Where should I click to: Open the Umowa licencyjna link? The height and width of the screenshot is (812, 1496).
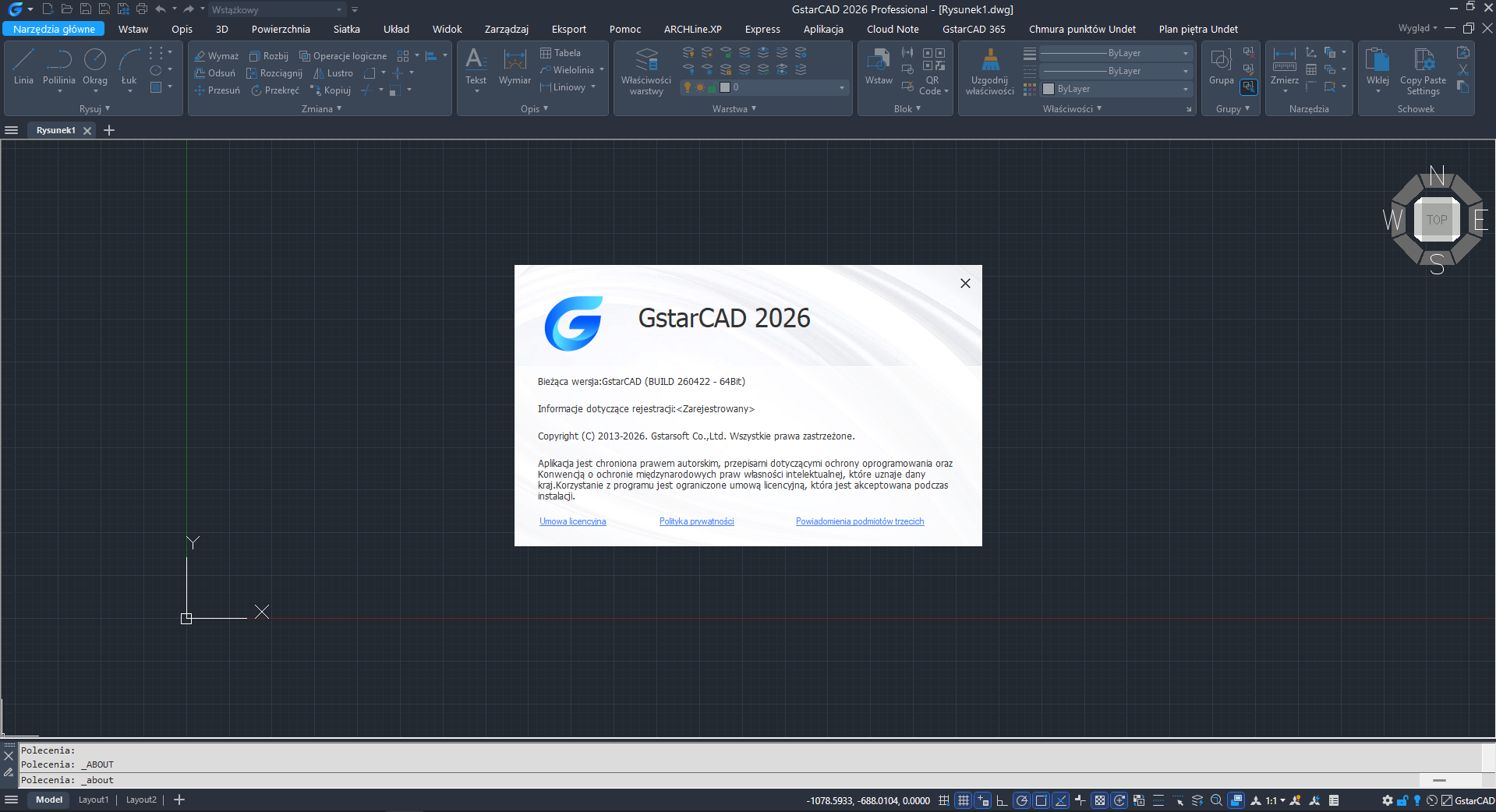pos(572,521)
